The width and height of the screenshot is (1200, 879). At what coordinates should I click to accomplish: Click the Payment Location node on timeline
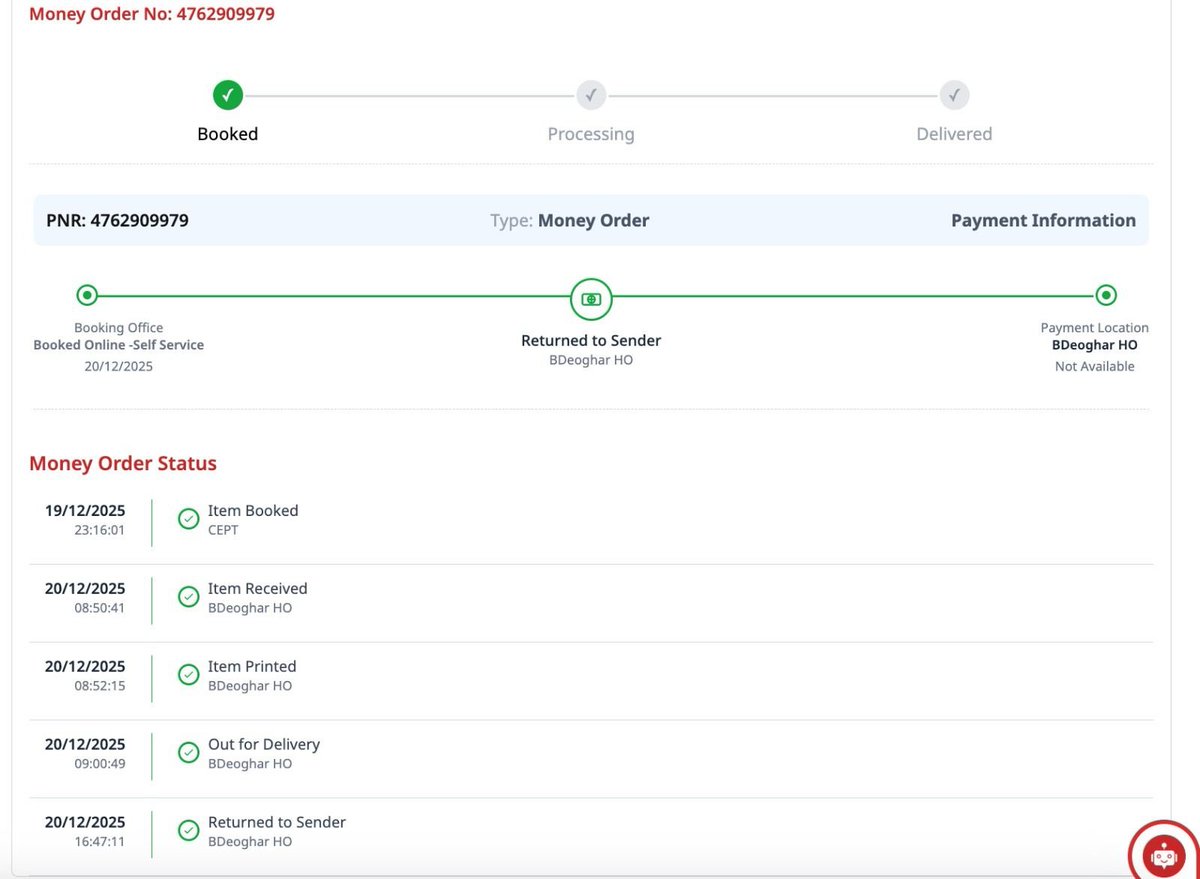pyautogui.click(x=1105, y=295)
